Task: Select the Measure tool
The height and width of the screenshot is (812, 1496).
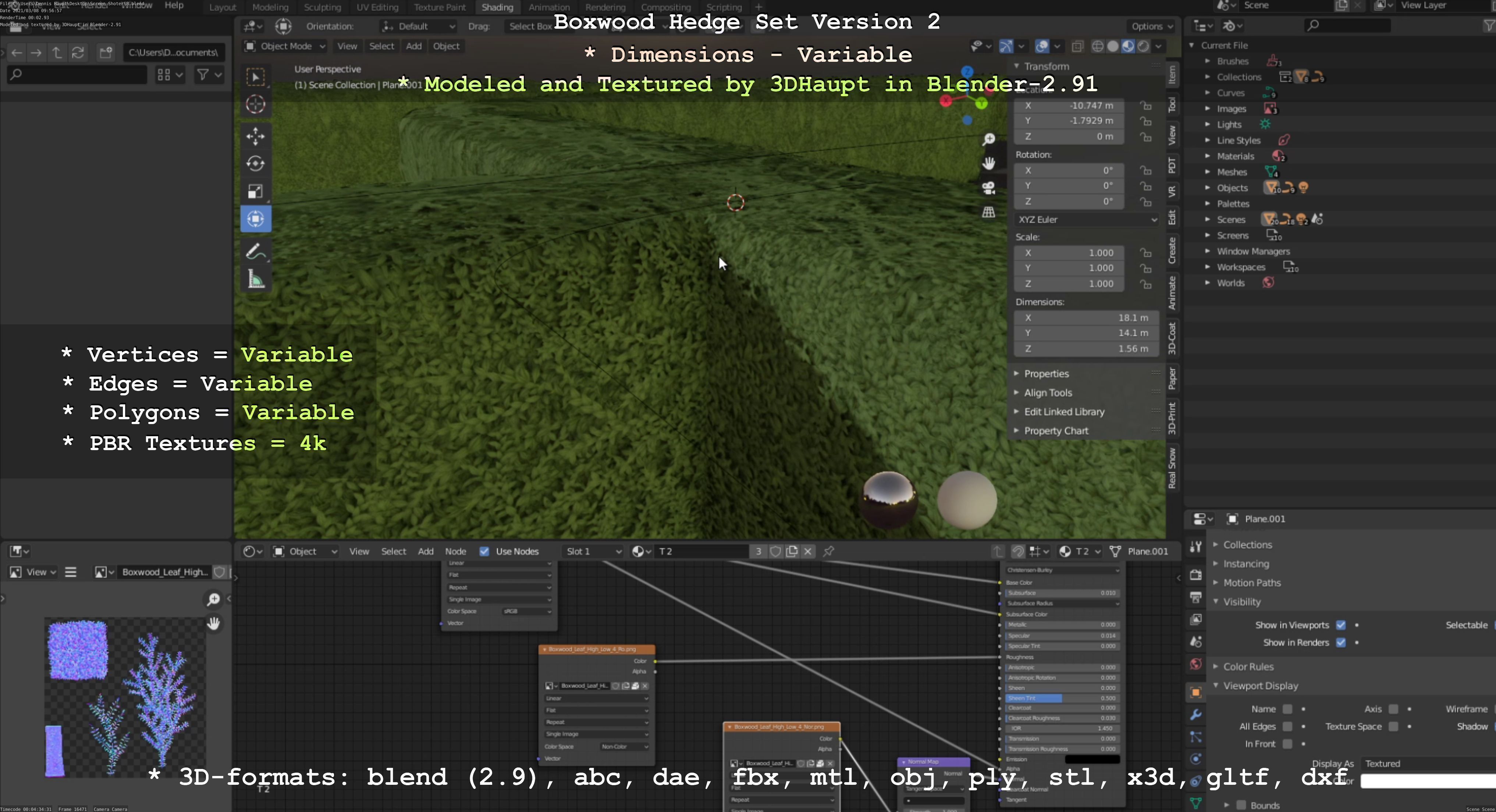Action: coord(256,279)
